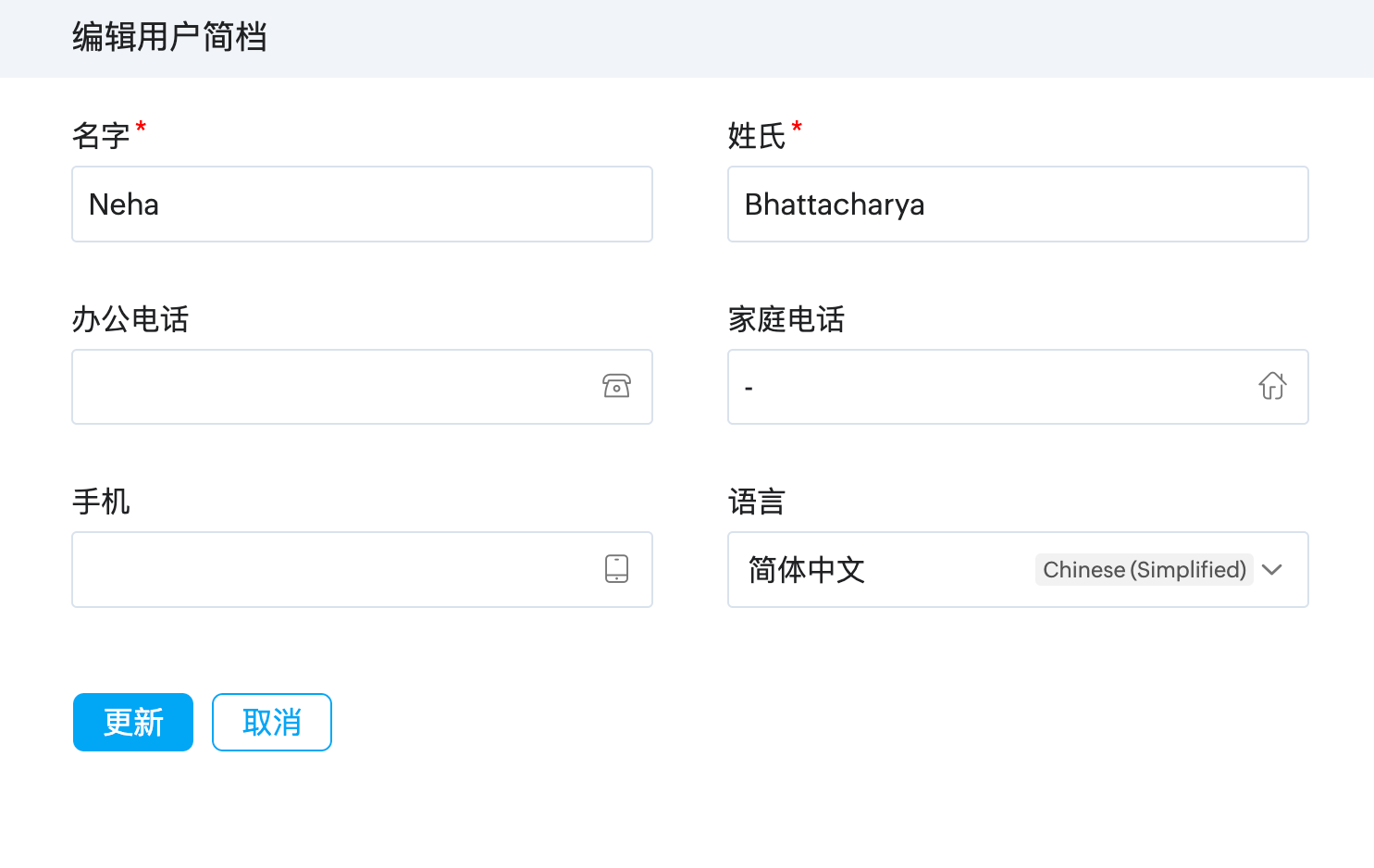Click the home phone house icon

1272,386
